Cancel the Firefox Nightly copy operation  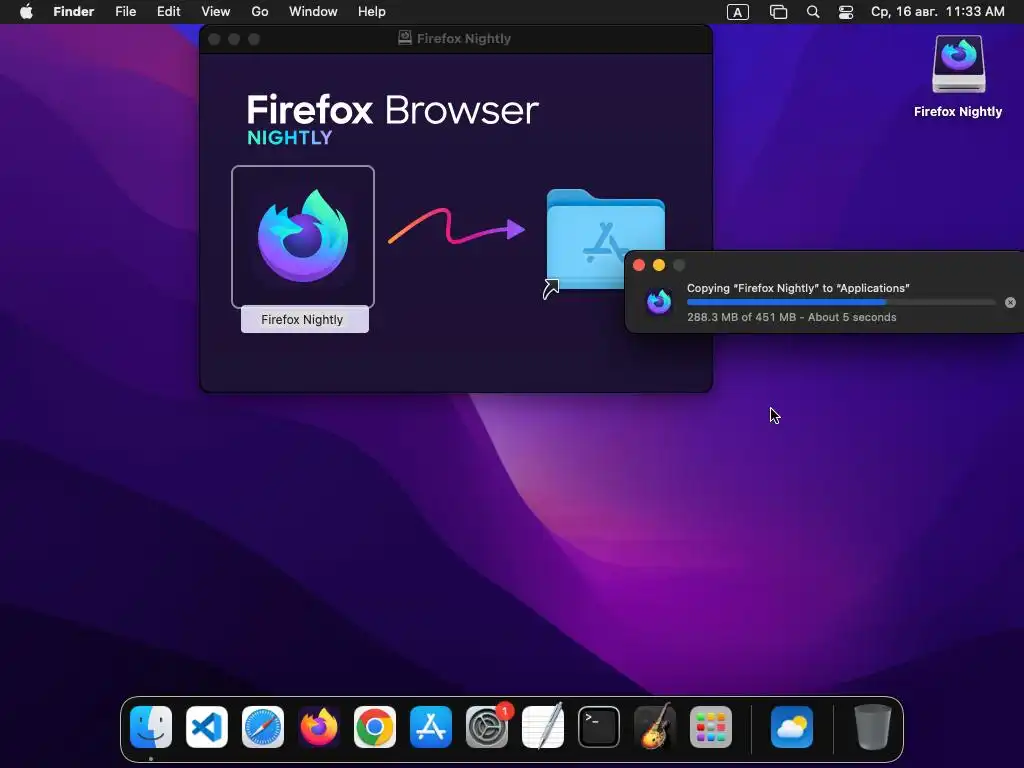(x=1010, y=302)
